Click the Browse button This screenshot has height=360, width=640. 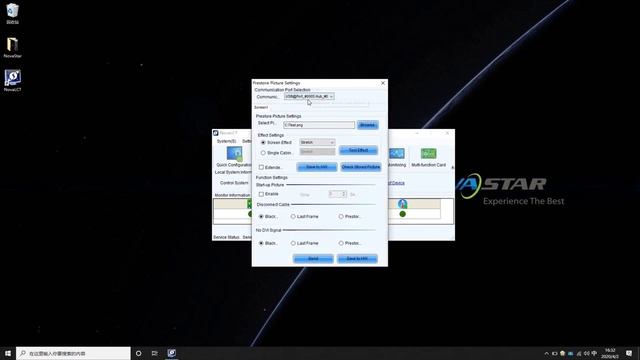(367, 125)
